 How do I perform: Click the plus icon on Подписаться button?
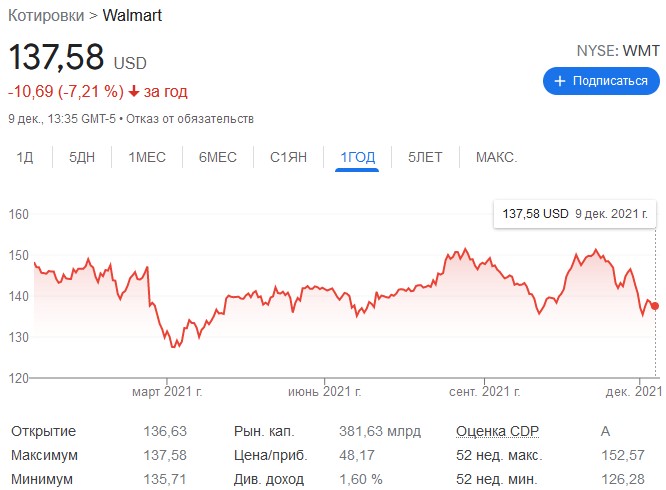[x=560, y=81]
